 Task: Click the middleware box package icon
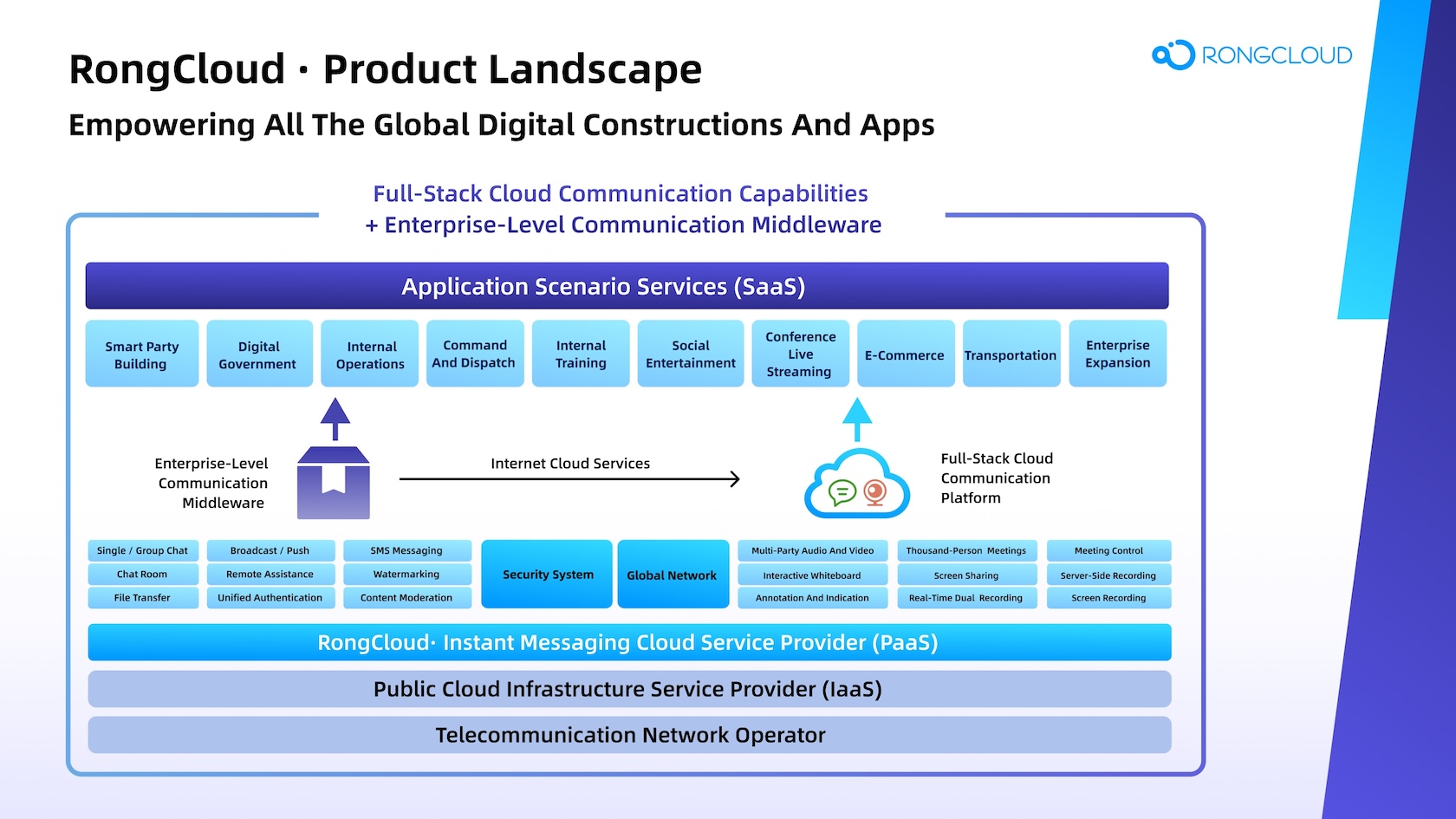(334, 483)
